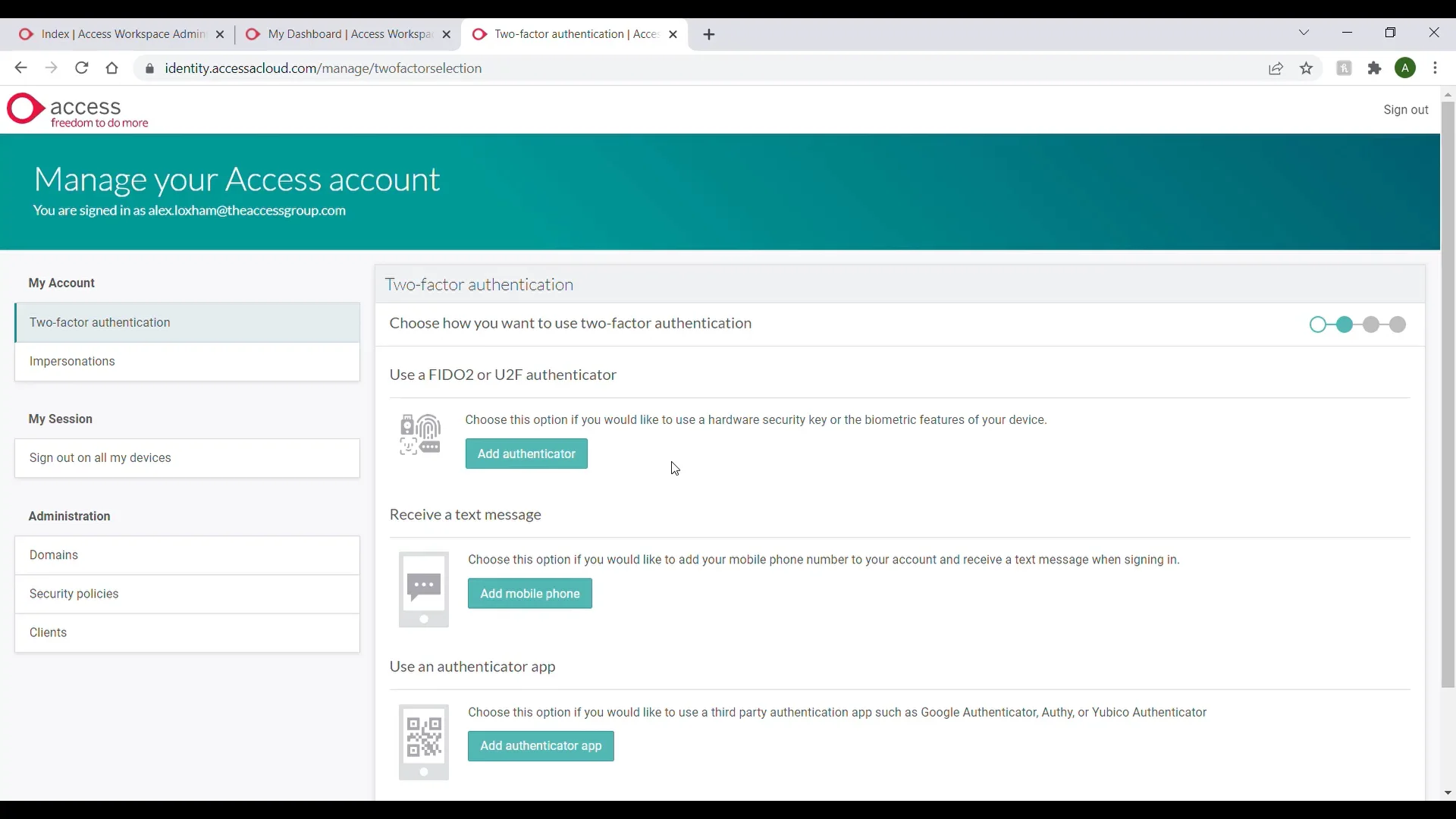Expand the tab search dropdown arrow

1304,33
